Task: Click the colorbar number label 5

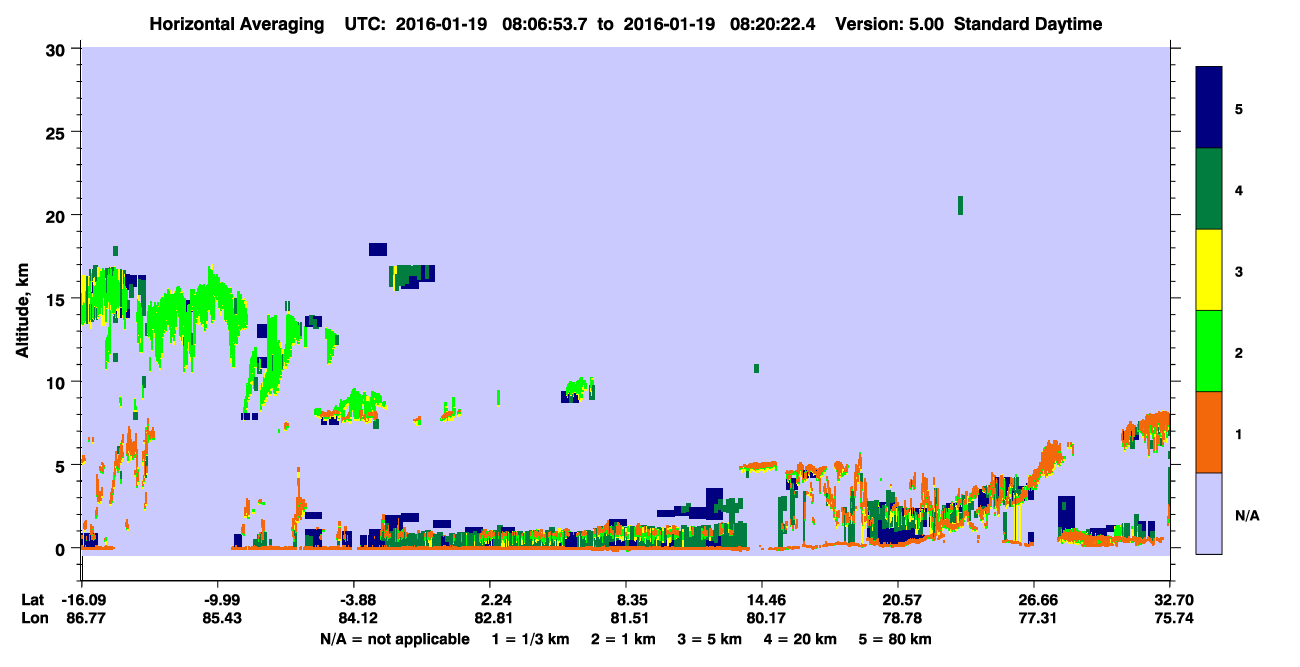Action: (x=1239, y=108)
